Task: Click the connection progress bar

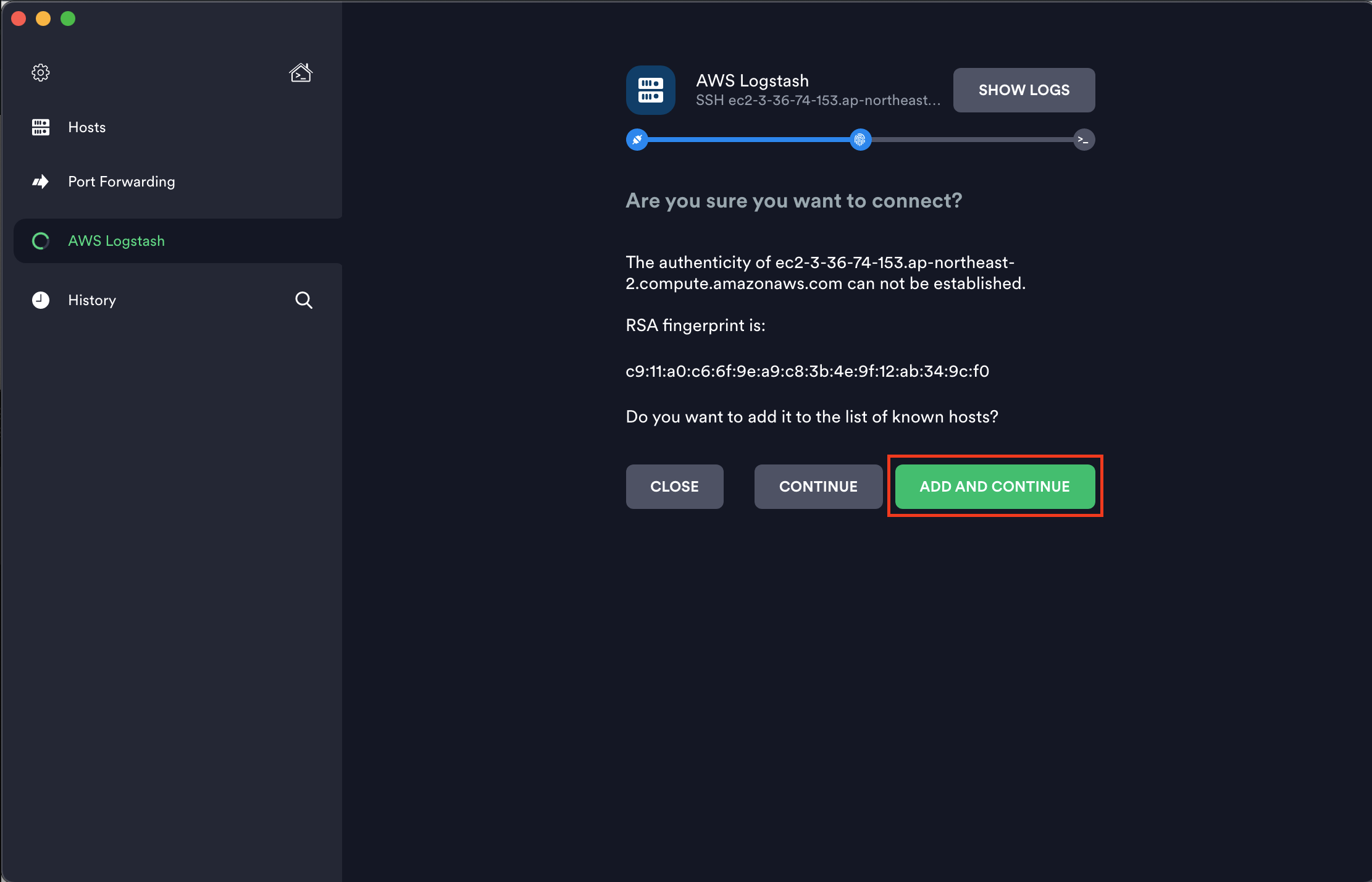Action: [x=748, y=140]
